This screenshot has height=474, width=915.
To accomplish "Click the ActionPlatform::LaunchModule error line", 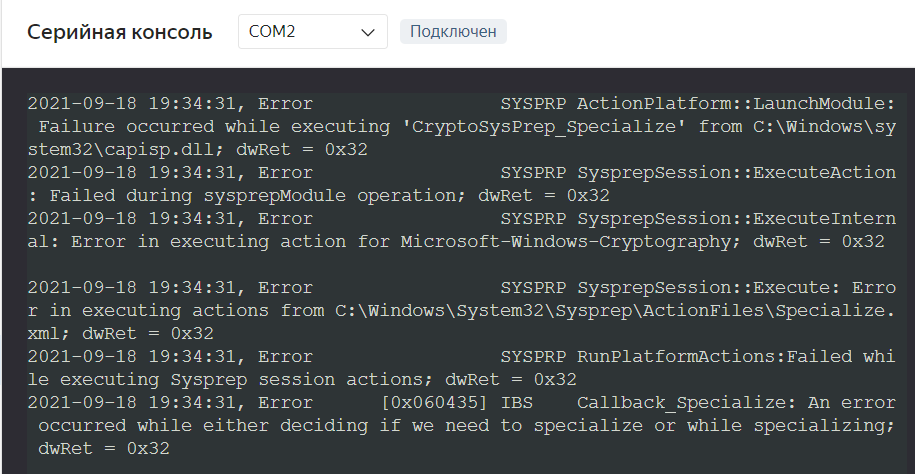I will coord(734,104).
